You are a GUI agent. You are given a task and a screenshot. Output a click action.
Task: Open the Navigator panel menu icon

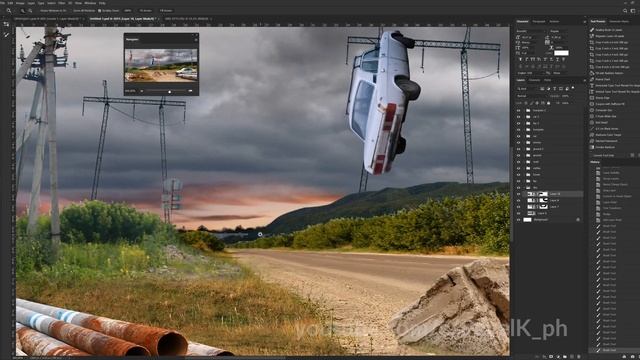(196, 40)
